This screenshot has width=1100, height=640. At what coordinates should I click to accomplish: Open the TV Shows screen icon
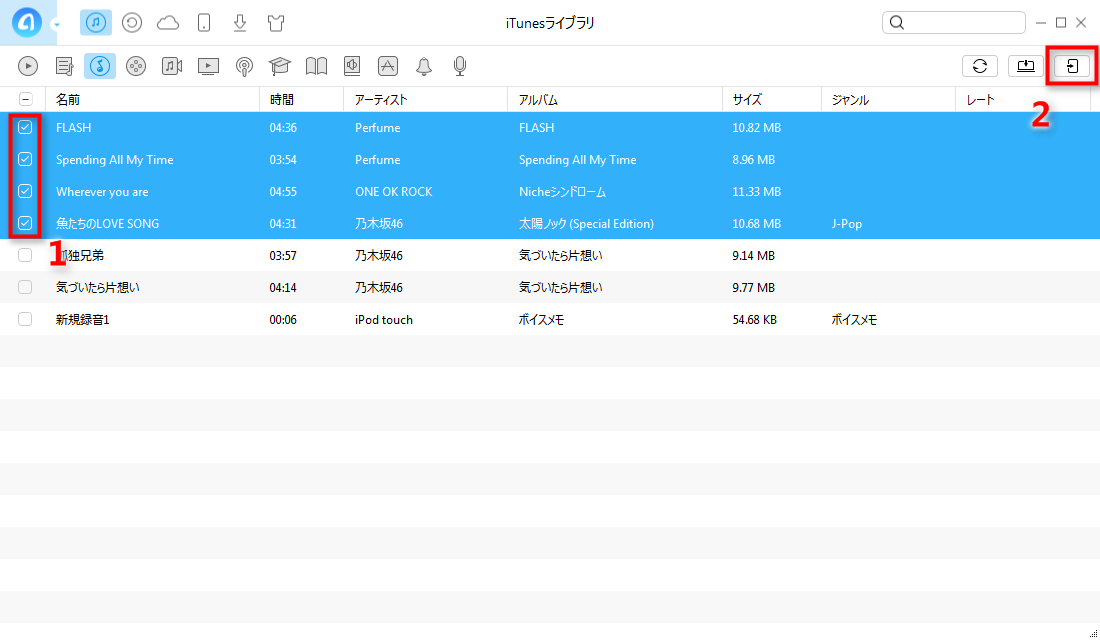(x=208, y=66)
